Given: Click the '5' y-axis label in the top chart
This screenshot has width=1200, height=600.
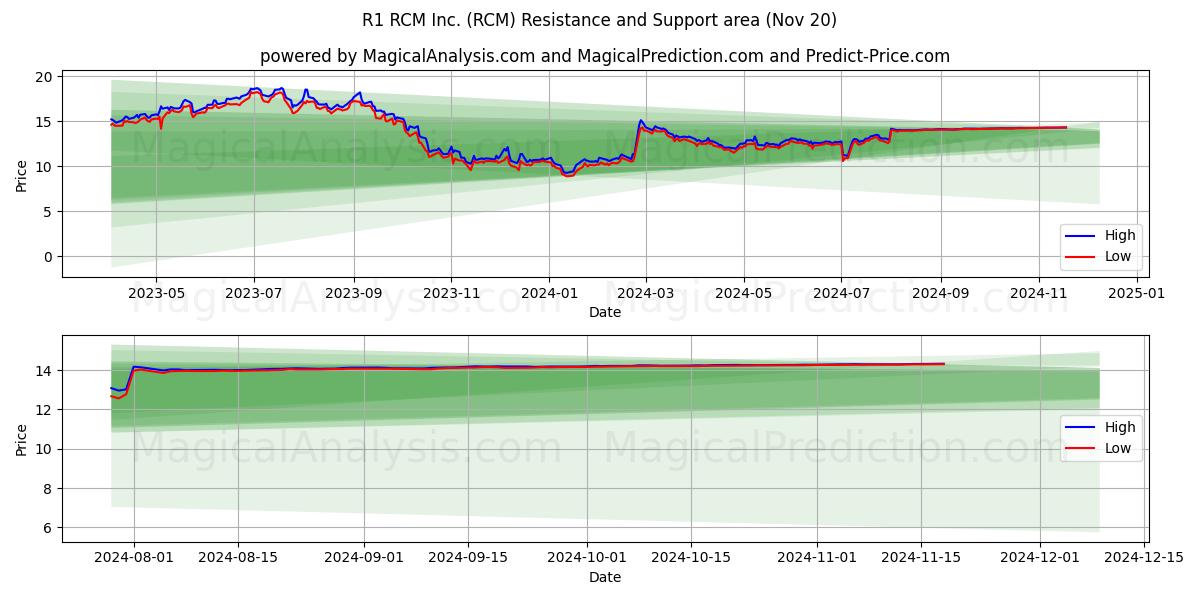Looking at the screenshot, I should pyautogui.click(x=50, y=212).
